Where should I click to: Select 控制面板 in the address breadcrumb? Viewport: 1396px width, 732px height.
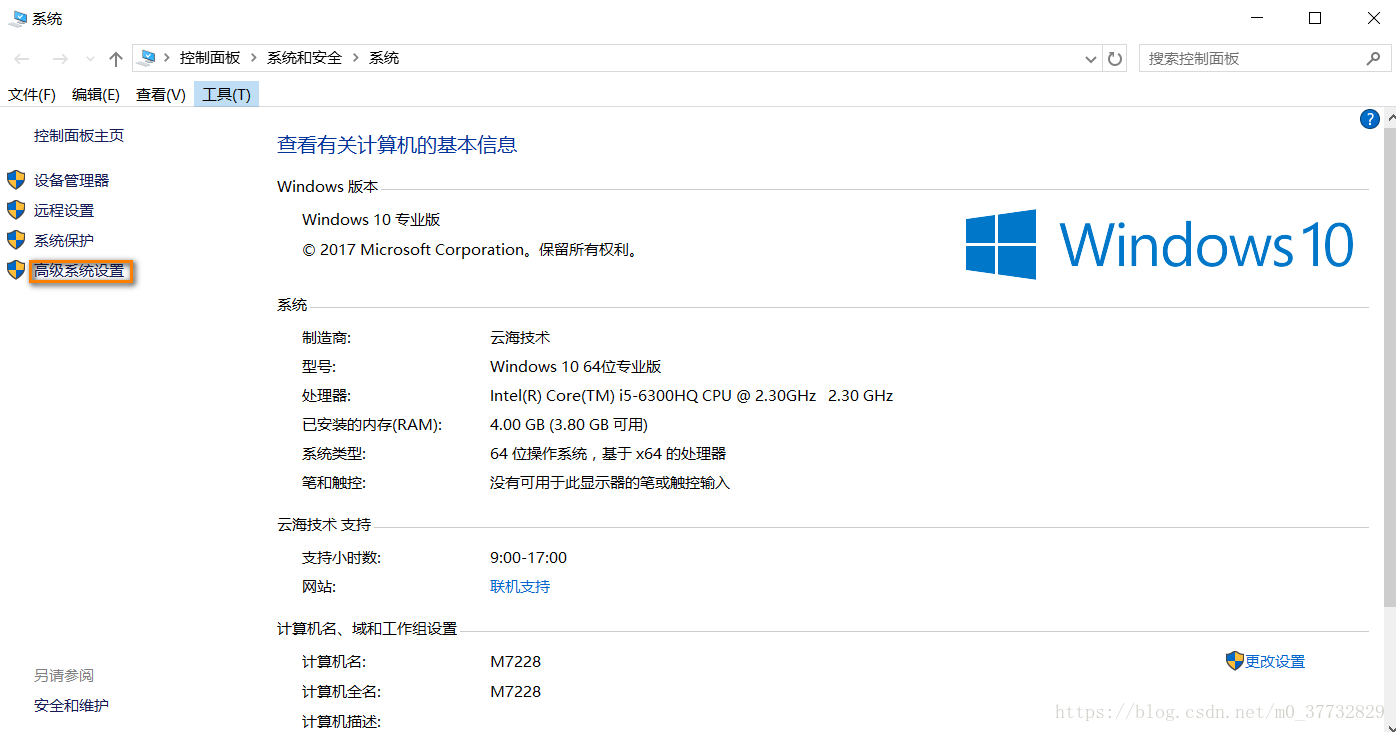pos(210,58)
